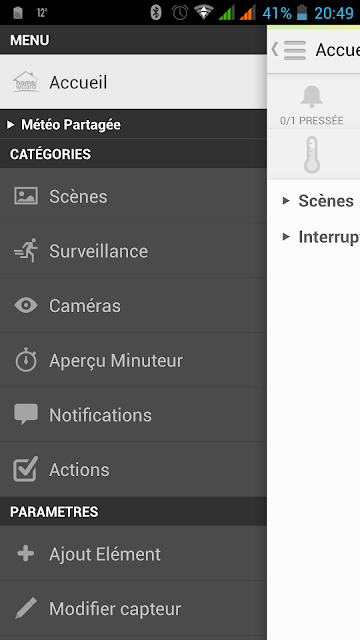Tap the plus icon for Ajout Elément
Image resolution: width=360 pixels, height=640 pixels.
click(26, 554)
